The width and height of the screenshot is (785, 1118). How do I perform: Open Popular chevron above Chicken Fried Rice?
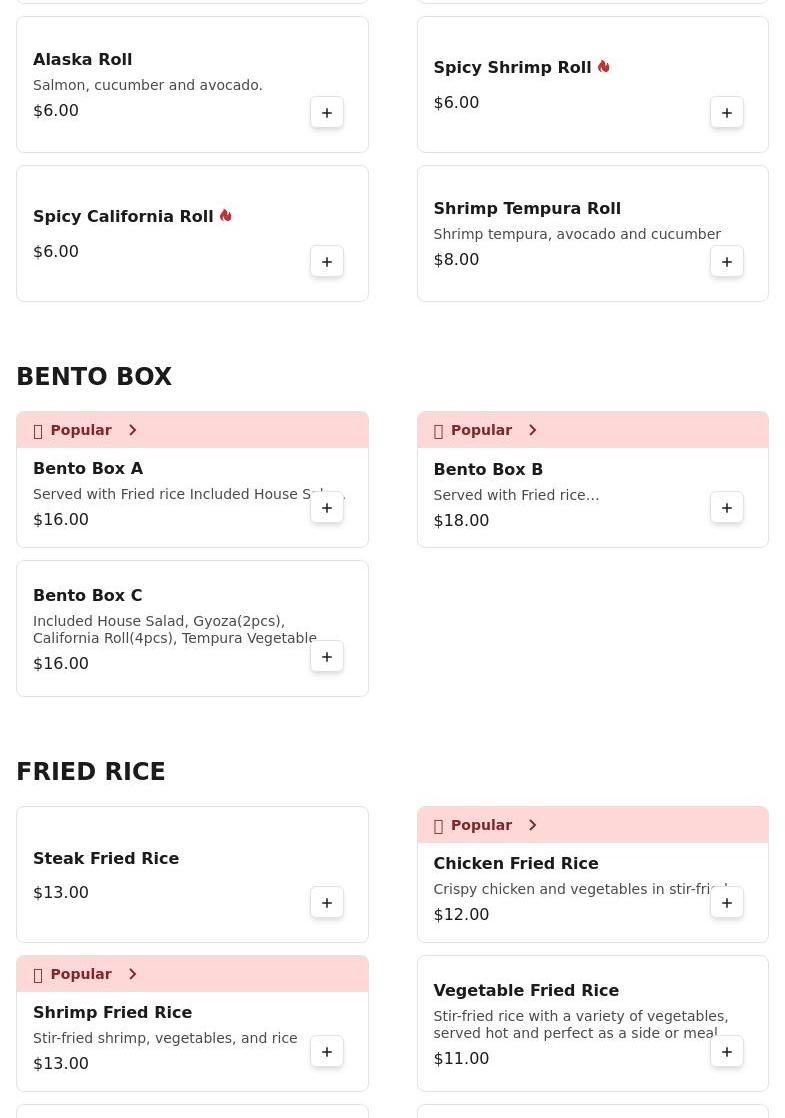coord(532,825)
